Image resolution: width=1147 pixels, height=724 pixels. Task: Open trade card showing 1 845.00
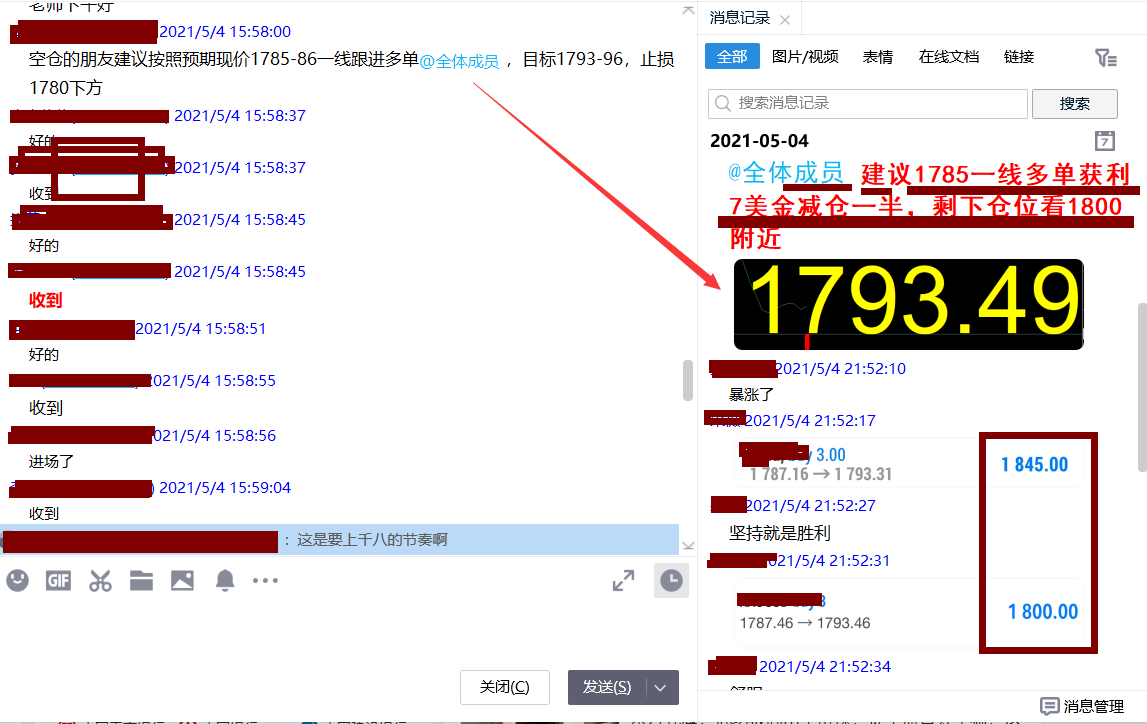909,463
